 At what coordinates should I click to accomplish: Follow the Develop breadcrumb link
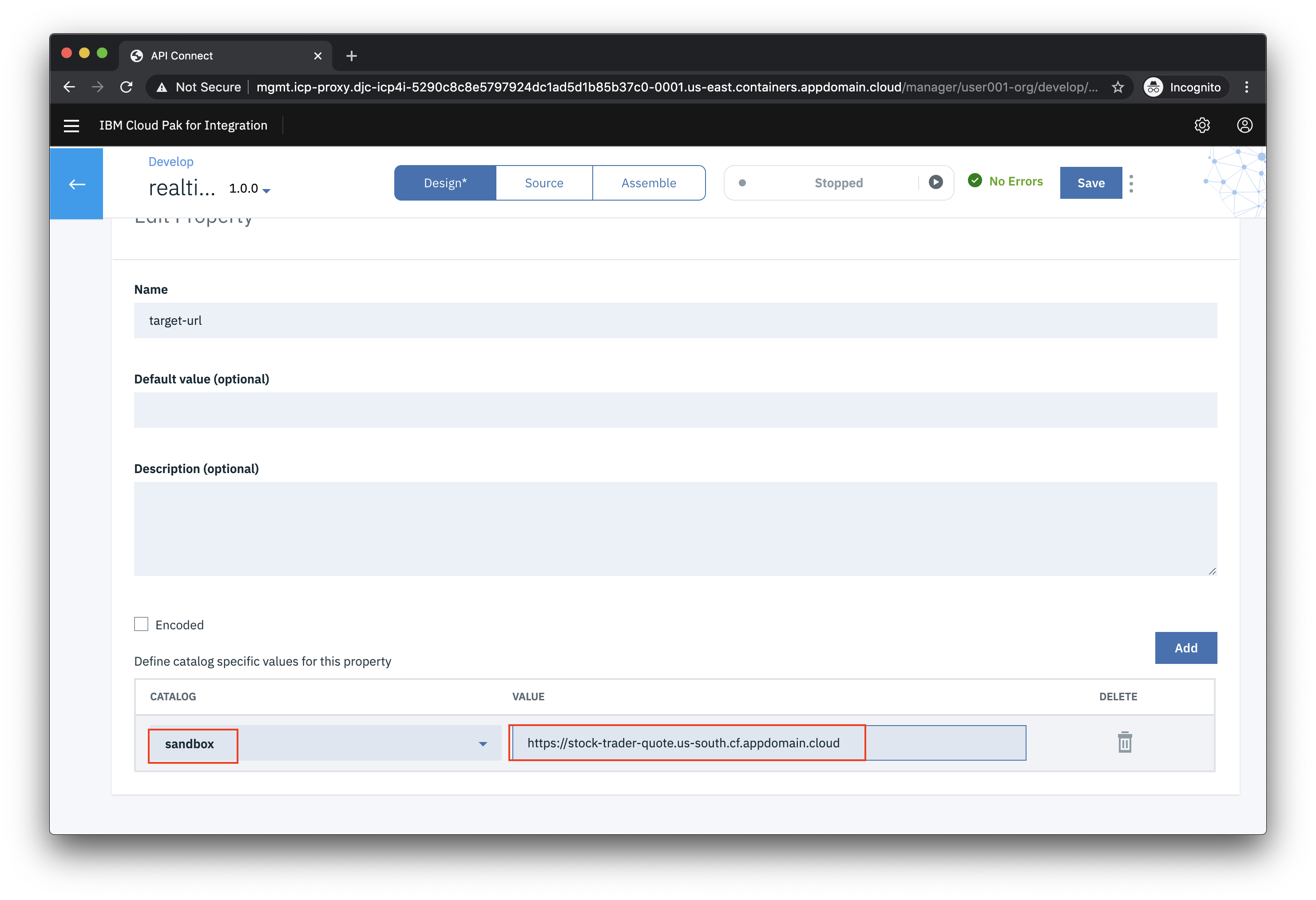pos(170,162)
